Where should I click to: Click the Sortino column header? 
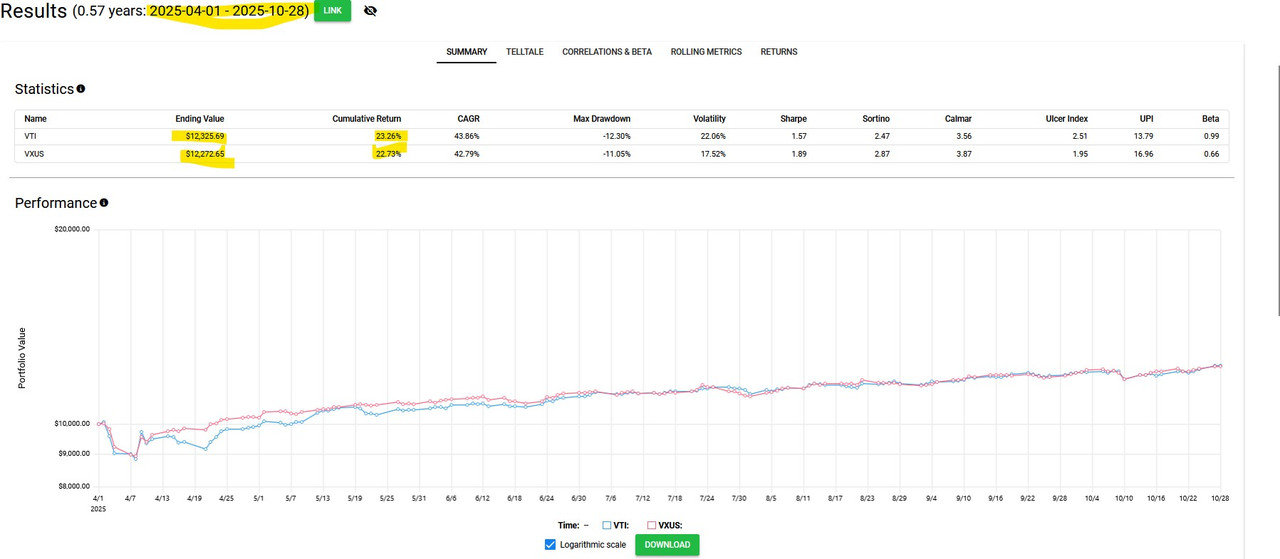pos(875,119)
